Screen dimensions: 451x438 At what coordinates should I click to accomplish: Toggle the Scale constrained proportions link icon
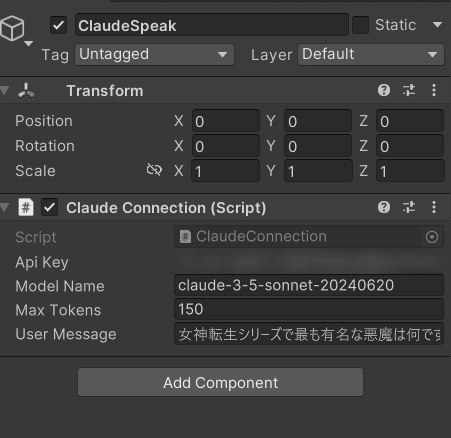(154, 170)
